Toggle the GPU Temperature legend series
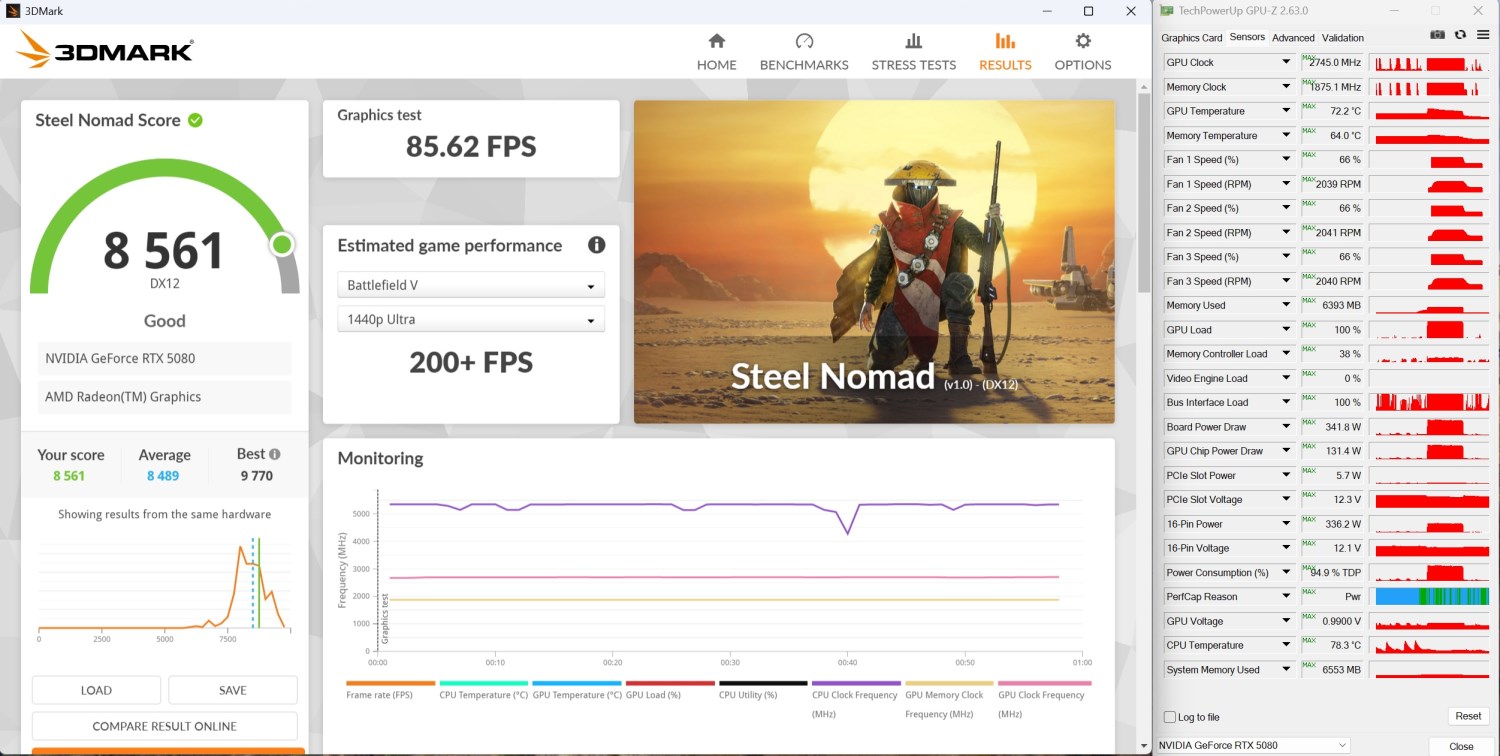The height and width of the screenshot is (756, 1500). (577, 692)
